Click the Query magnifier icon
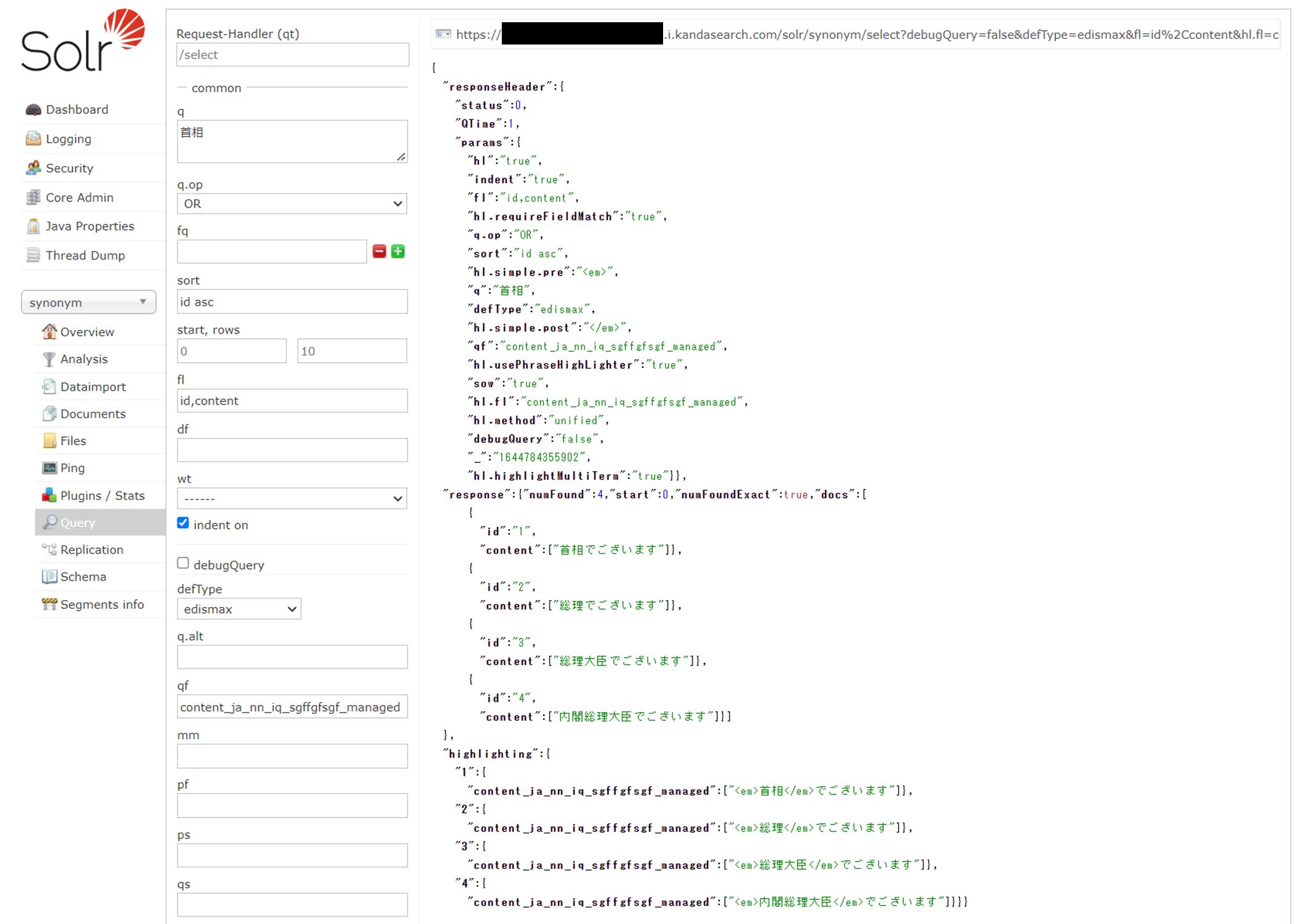Screen dimensions: 1299x924 49,522
